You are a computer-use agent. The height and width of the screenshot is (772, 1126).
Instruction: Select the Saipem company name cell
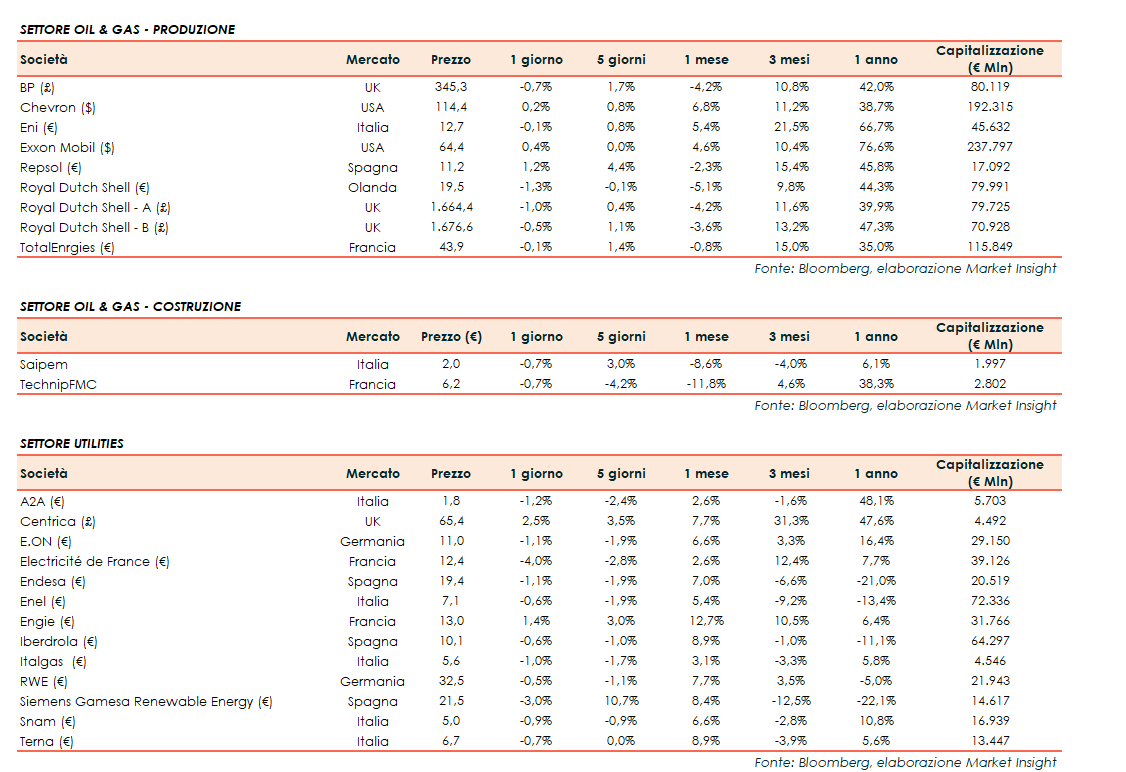click(44, 364)
